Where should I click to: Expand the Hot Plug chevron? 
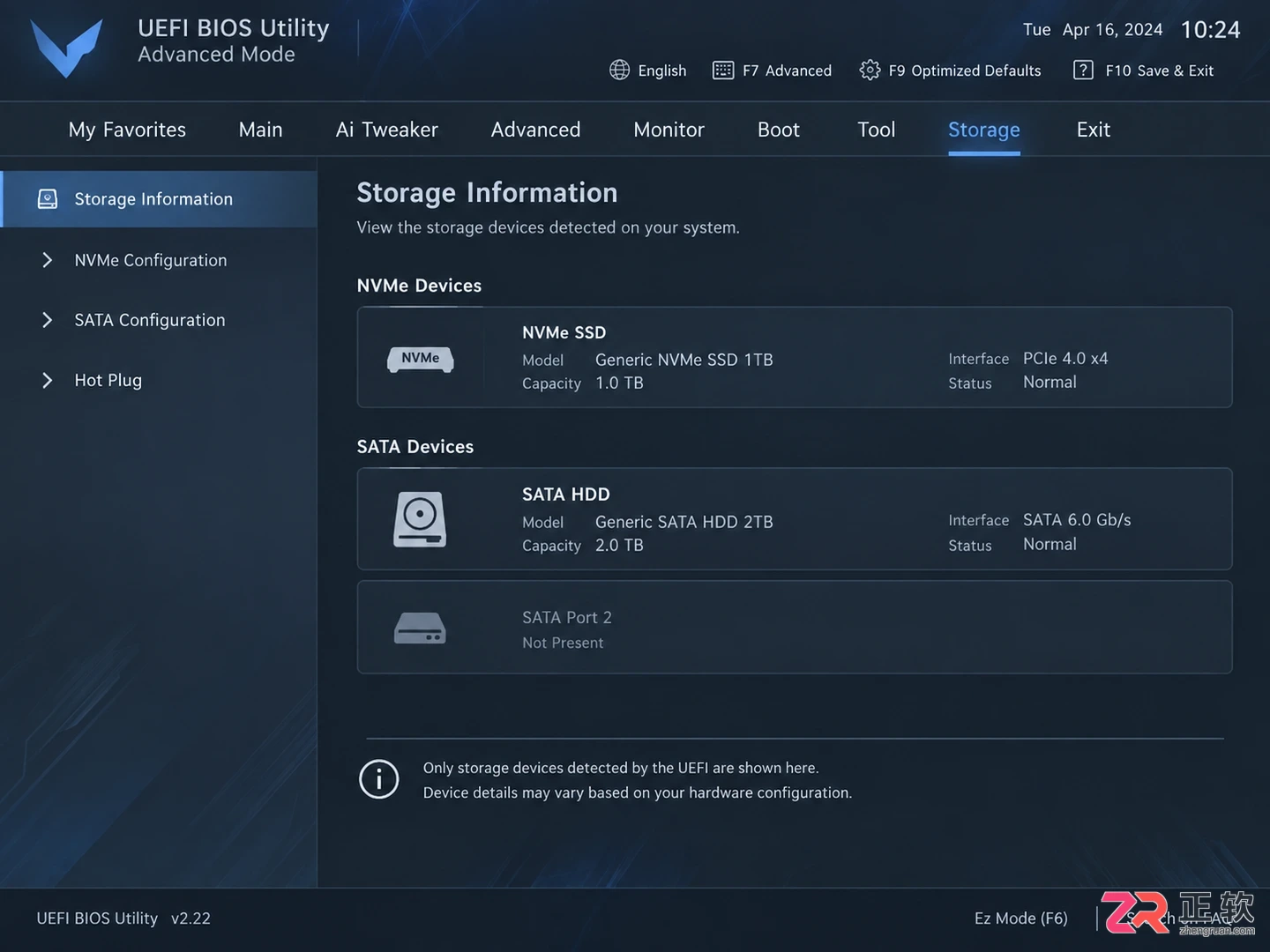(48, 380)
